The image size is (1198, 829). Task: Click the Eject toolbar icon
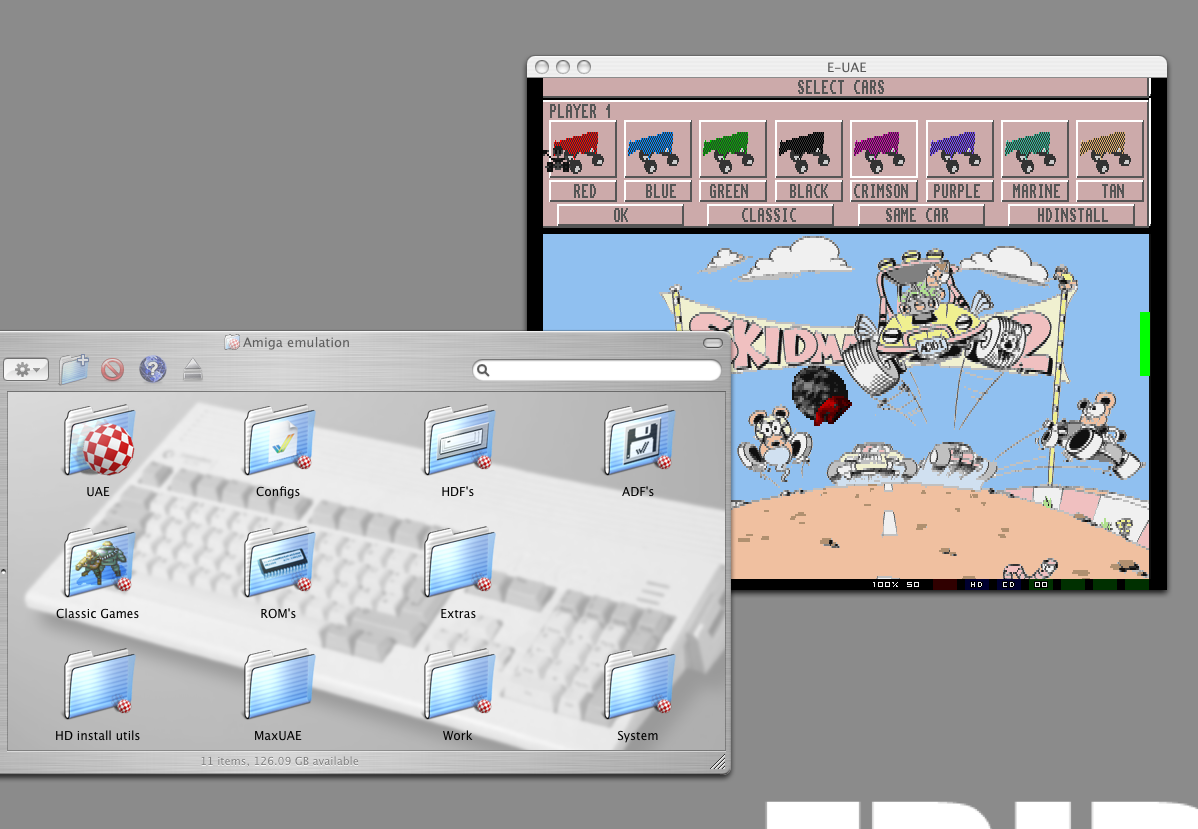193,370
